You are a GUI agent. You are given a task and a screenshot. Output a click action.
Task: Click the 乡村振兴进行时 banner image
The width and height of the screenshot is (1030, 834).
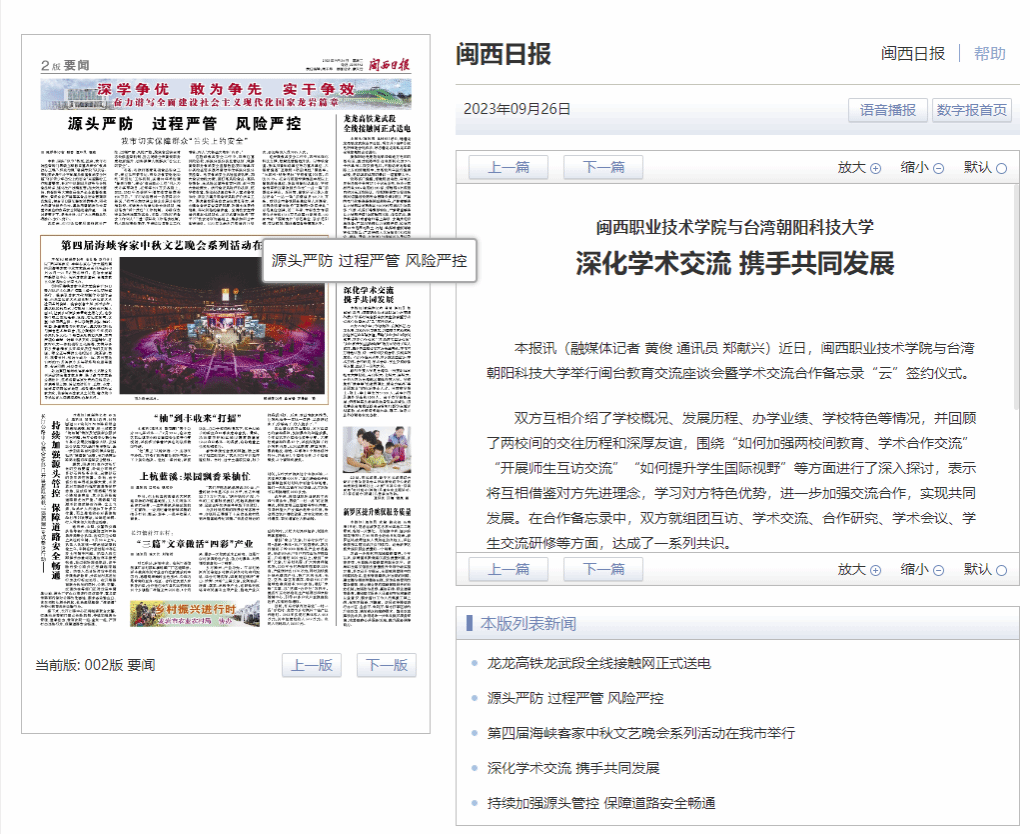click(187, 612)
